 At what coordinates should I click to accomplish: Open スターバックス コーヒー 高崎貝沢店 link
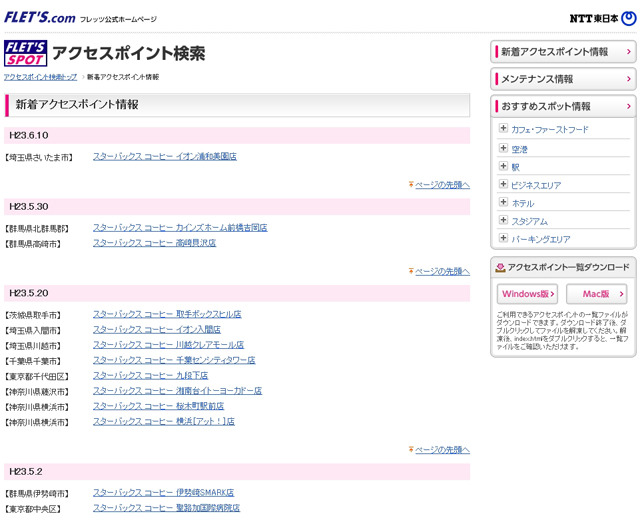tap(154, 243)
